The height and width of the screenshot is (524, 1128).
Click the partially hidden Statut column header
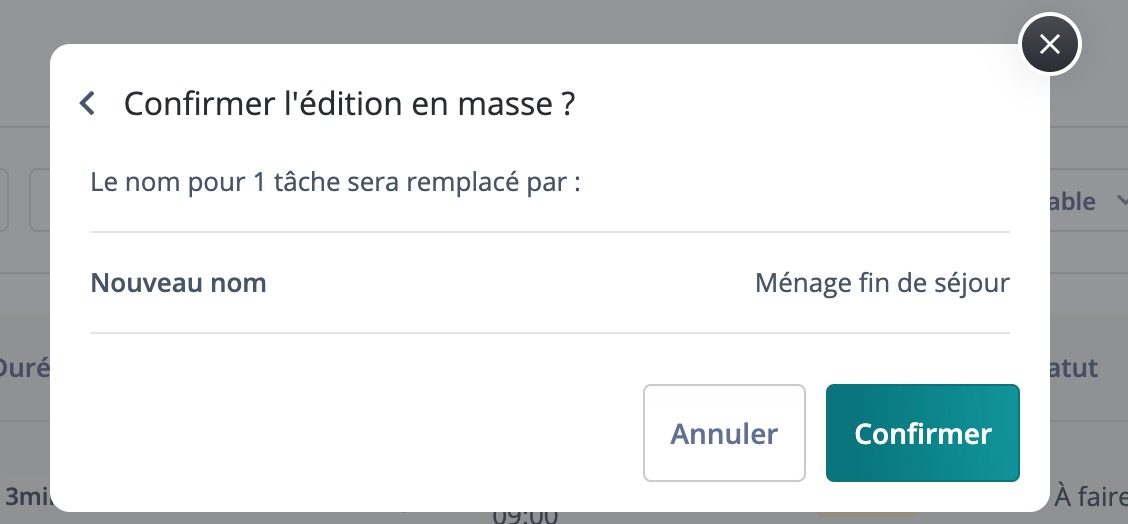[1075, 368]
